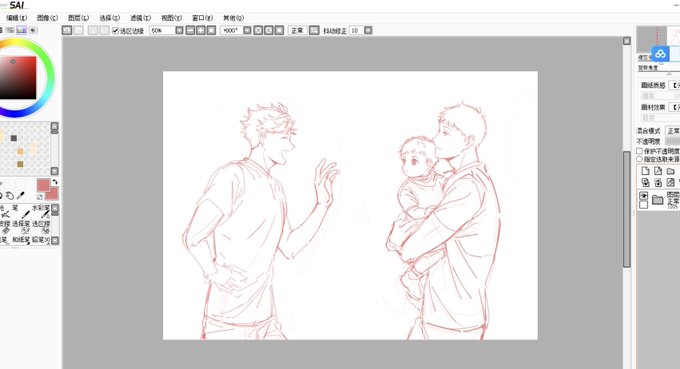Open the 抖动修正 stabilizer dropdown arrow
The height and width of the screenshot is (369, 680).
point(368,30)
